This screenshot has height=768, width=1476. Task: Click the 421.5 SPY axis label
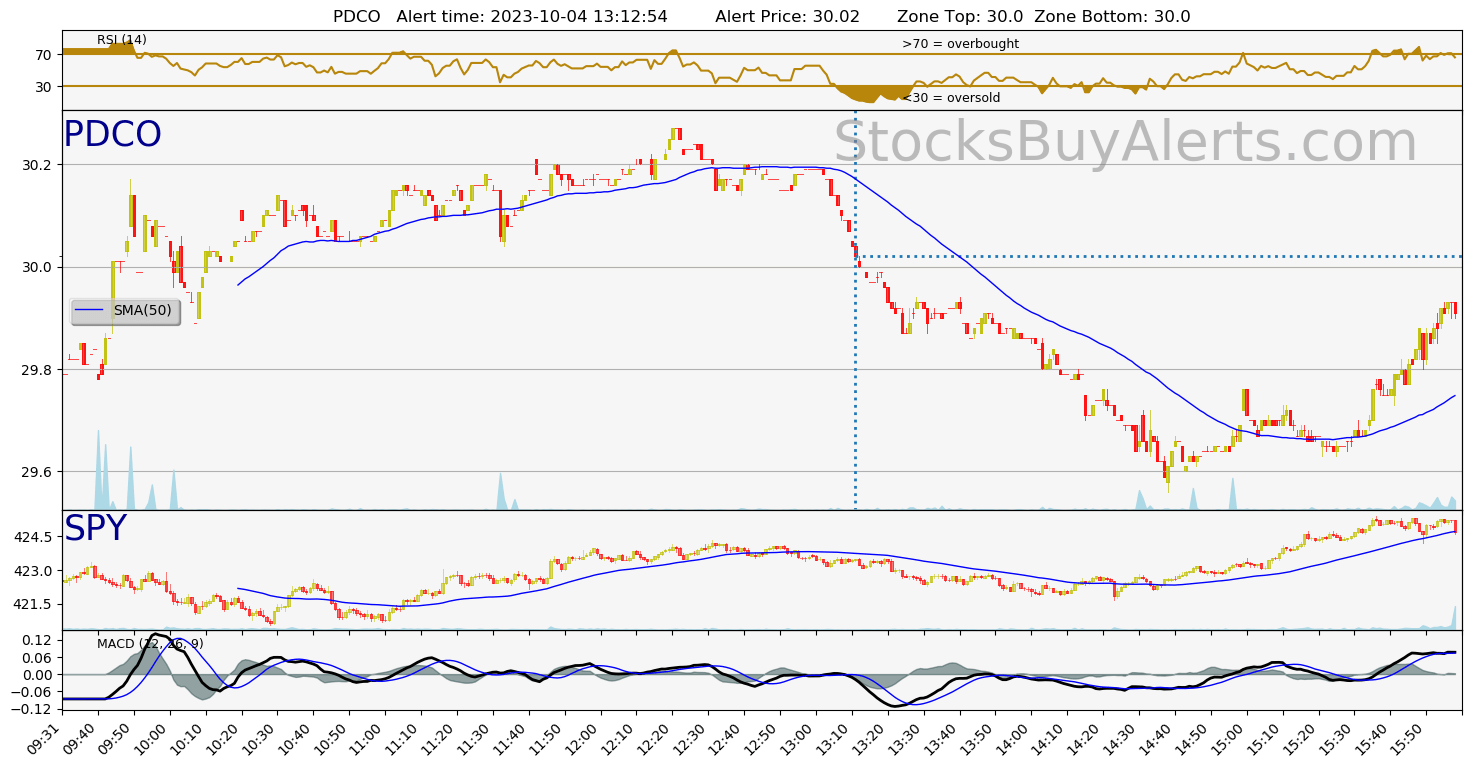pos(33,604)
